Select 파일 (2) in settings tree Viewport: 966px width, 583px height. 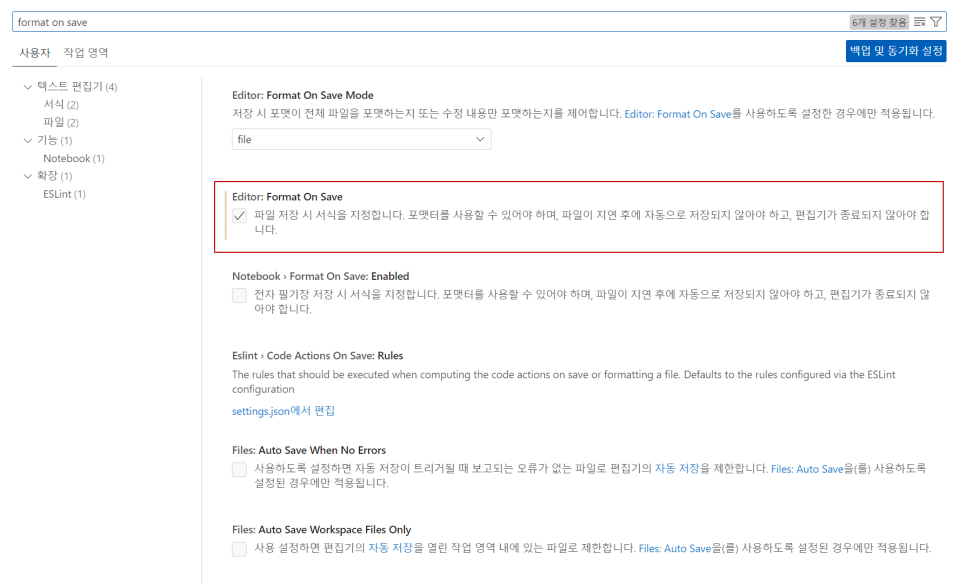[61, 123]
